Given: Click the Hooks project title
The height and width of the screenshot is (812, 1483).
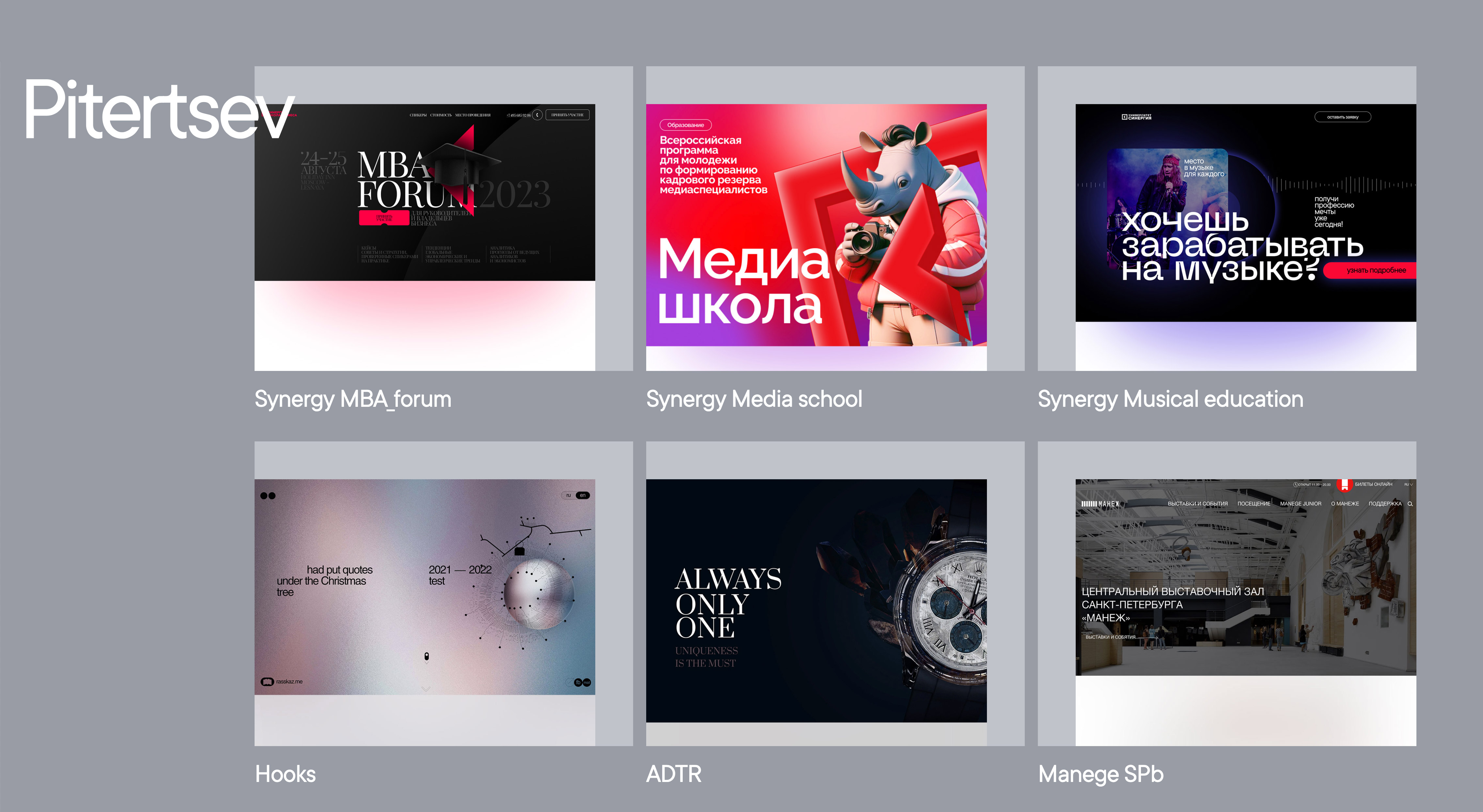Looking at the screenshot, I should [286, 774].
